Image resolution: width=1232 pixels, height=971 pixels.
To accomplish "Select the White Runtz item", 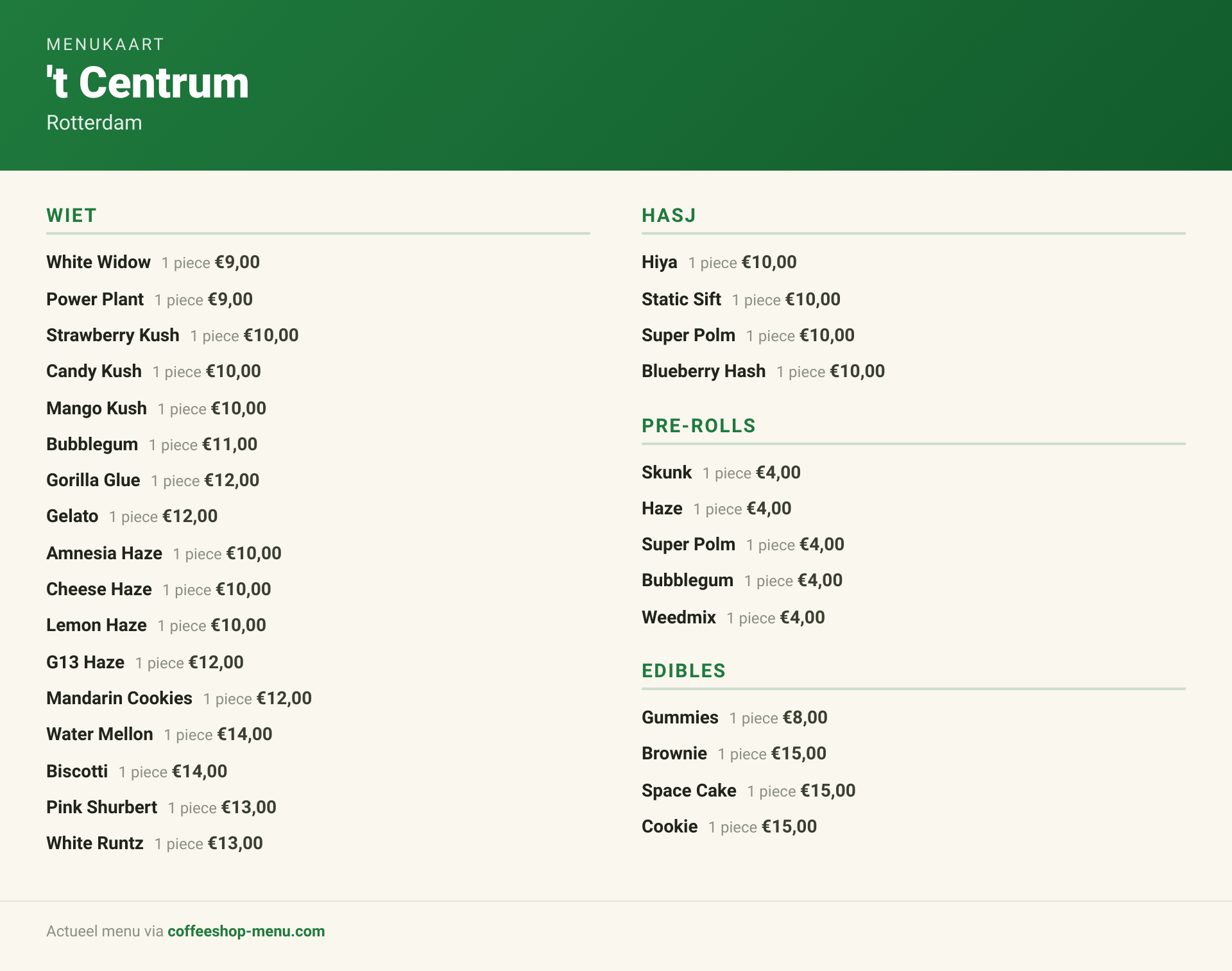I will tap(155, 843).
